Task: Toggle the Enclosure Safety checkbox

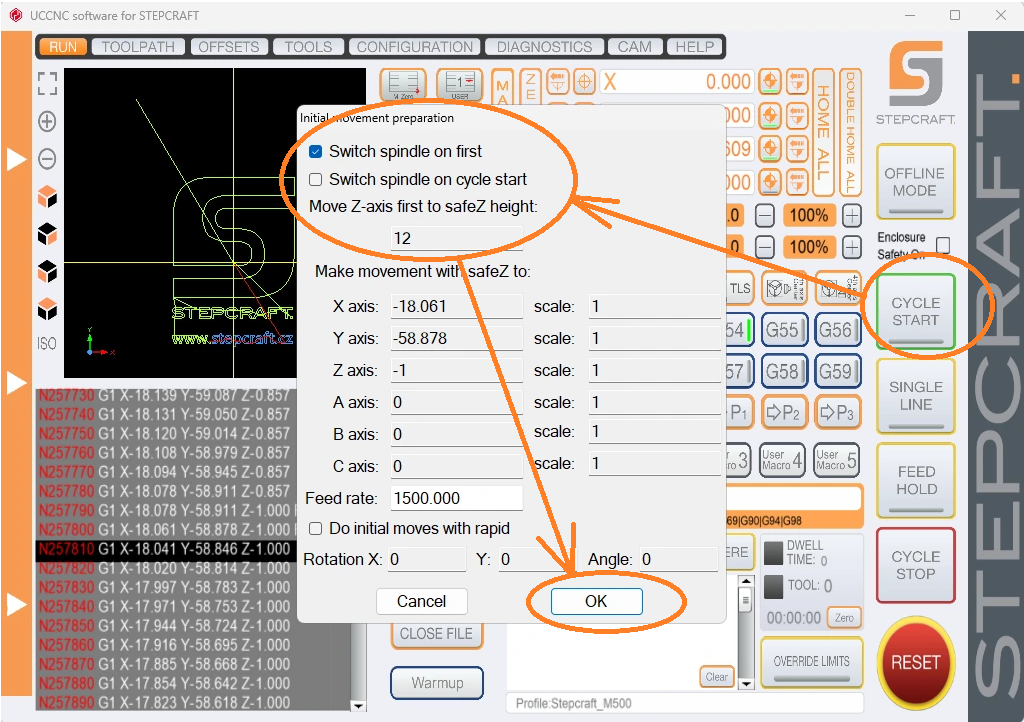Action: point(942,245)
